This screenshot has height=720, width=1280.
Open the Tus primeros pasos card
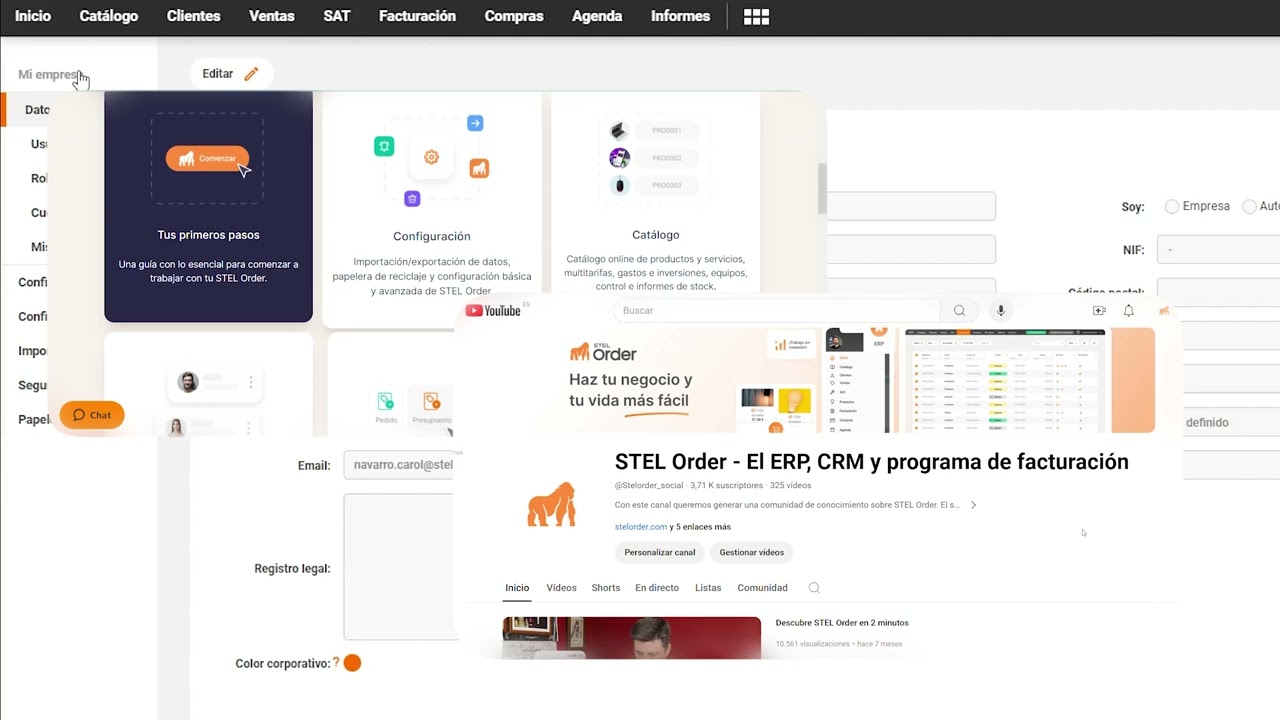click(x=208, y=207)
